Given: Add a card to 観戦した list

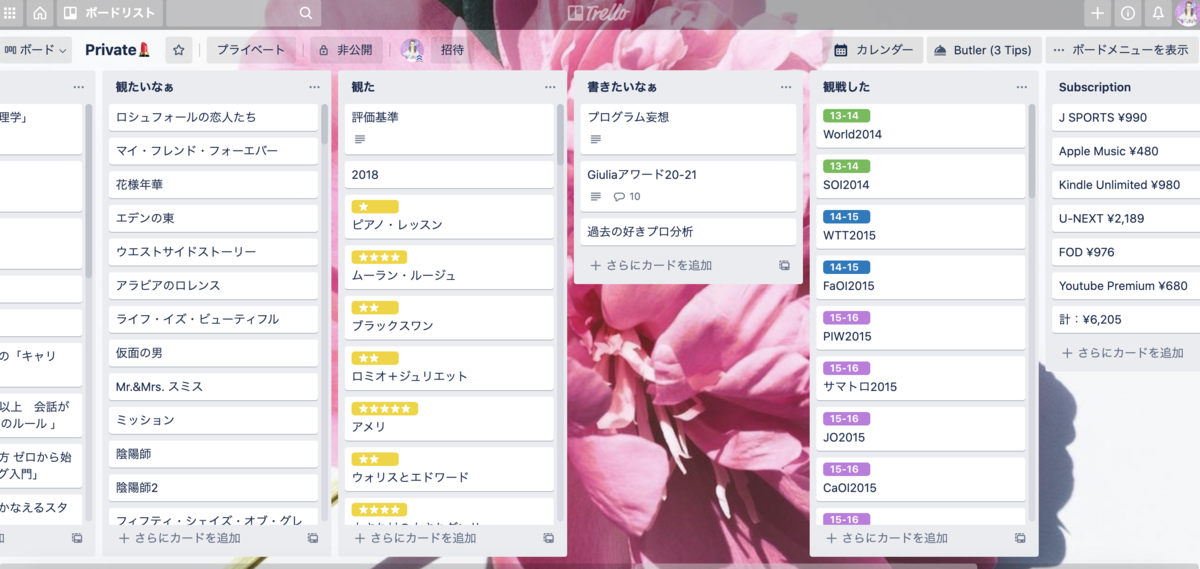Looking at the screenshot, I should (x=888, y=538).
